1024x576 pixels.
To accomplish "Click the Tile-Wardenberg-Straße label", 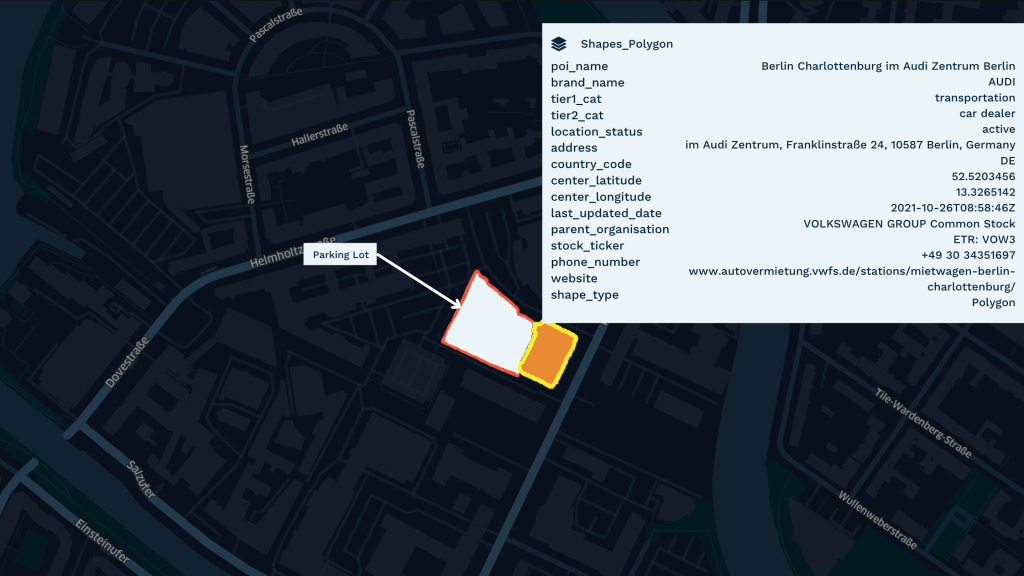I will coord(923,423).
